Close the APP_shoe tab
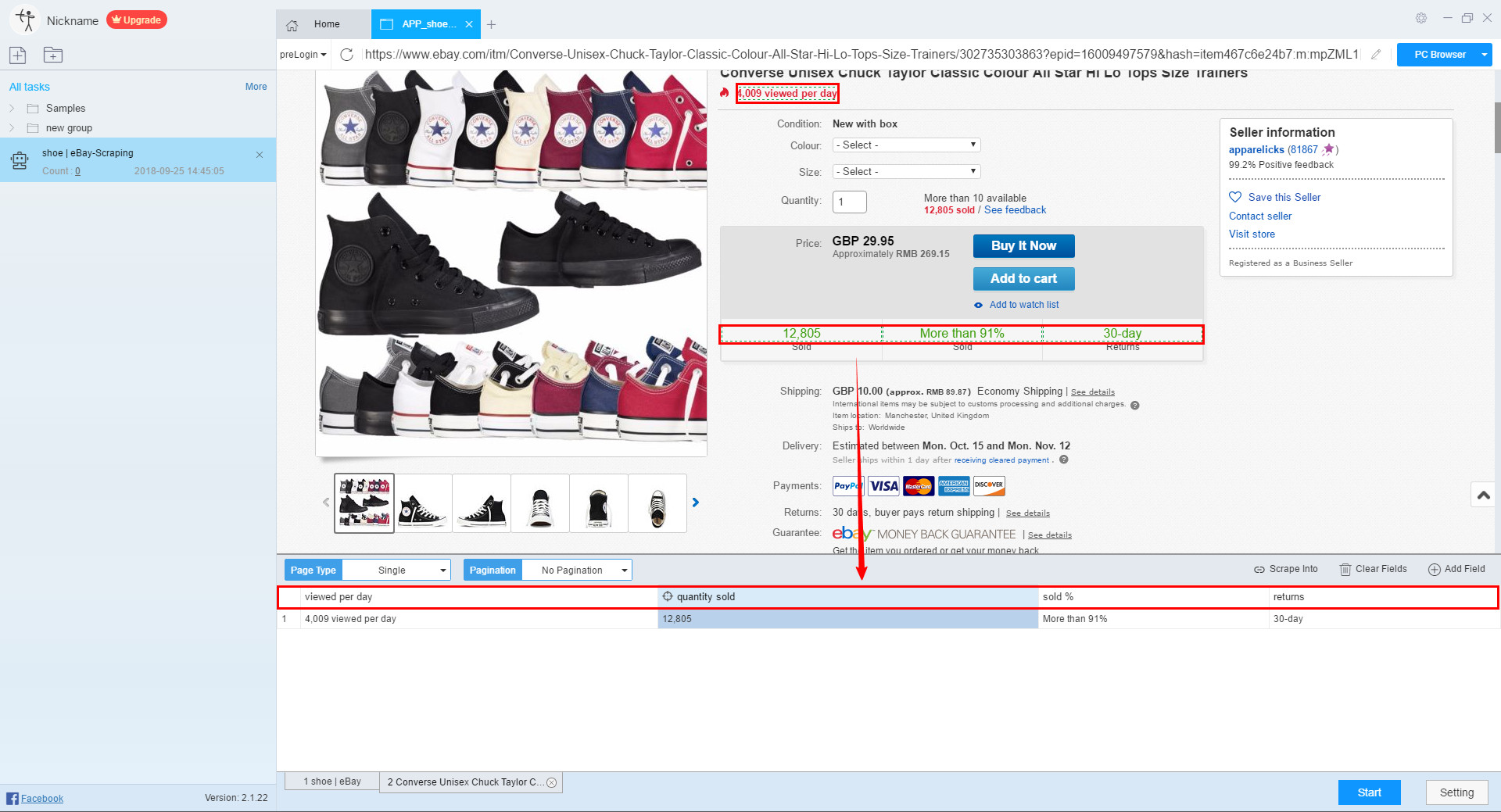The width and height of the screenshot is (1501, 812). tap(469, 24)
